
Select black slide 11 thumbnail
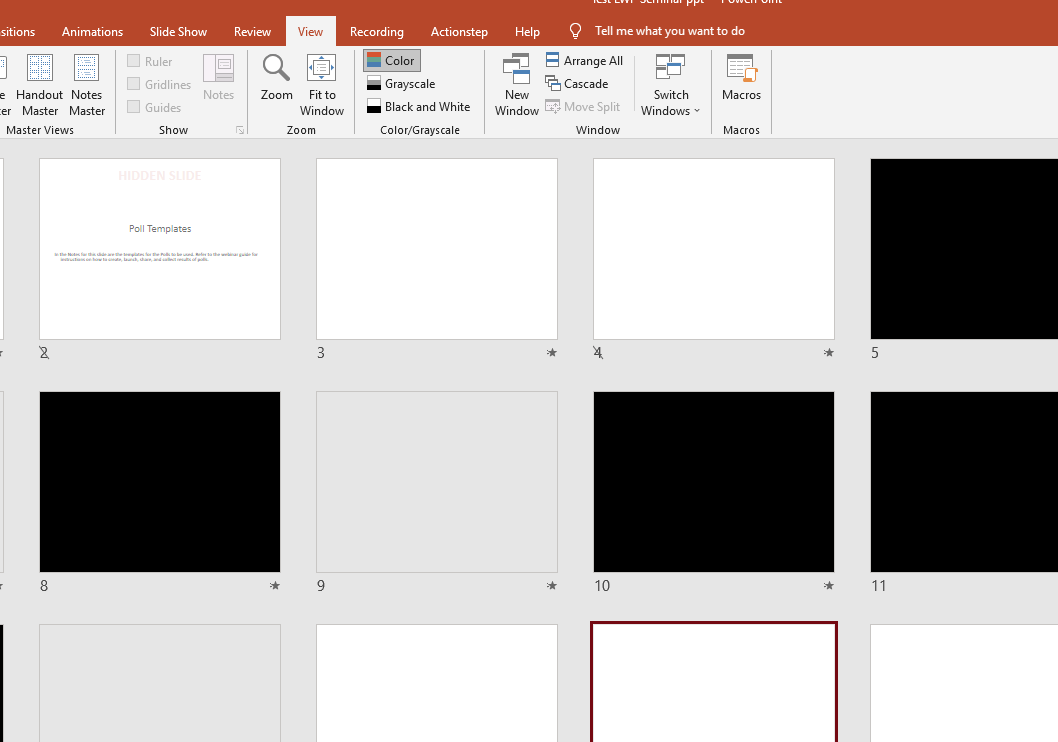coord(964,482)
